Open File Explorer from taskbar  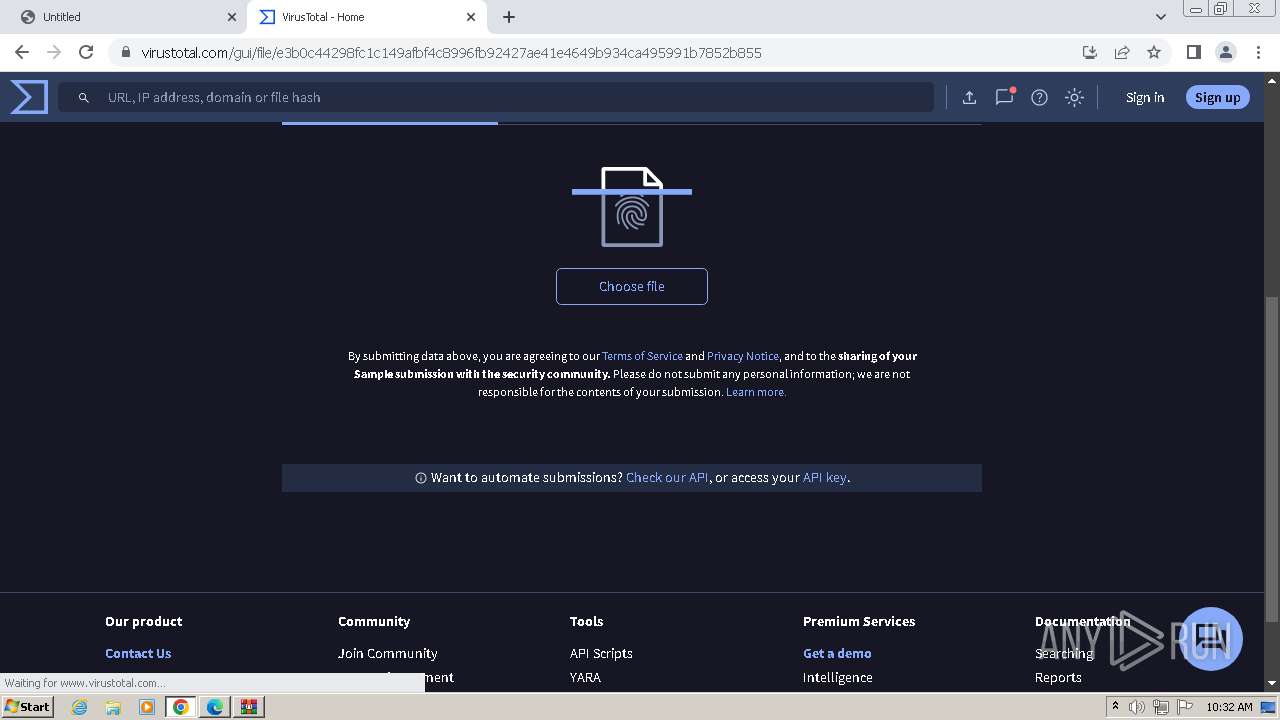point(113,707)
